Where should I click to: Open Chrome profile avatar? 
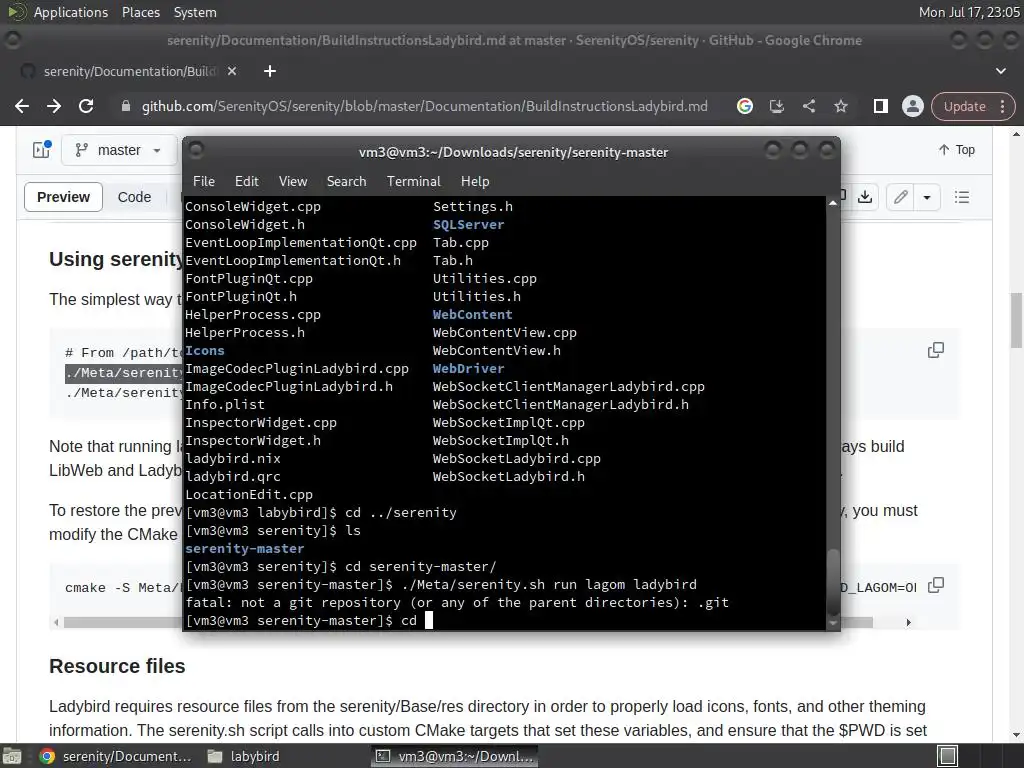912,106
